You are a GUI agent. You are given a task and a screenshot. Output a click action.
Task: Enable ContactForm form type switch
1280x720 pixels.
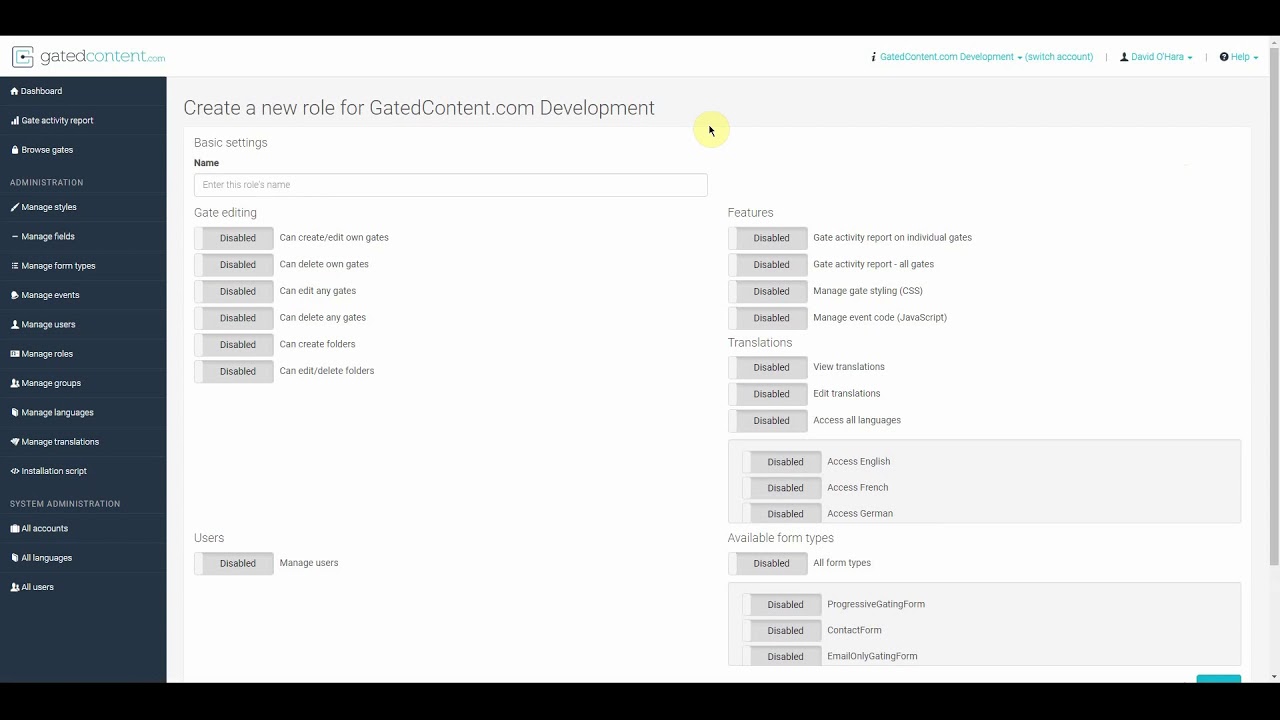coord(782,630)
